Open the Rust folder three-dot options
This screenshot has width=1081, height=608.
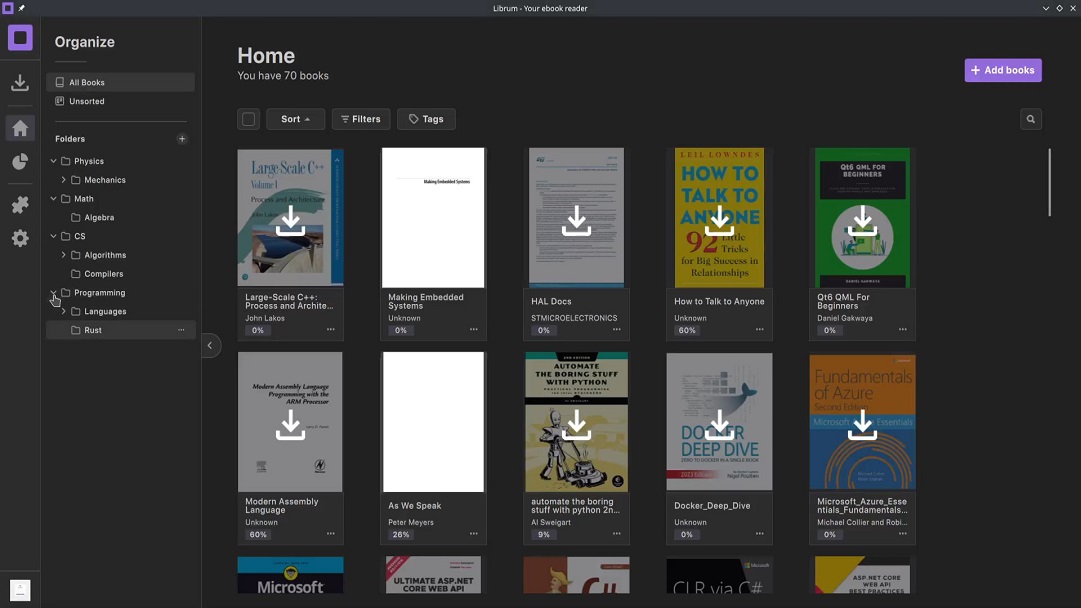[181, 330]
